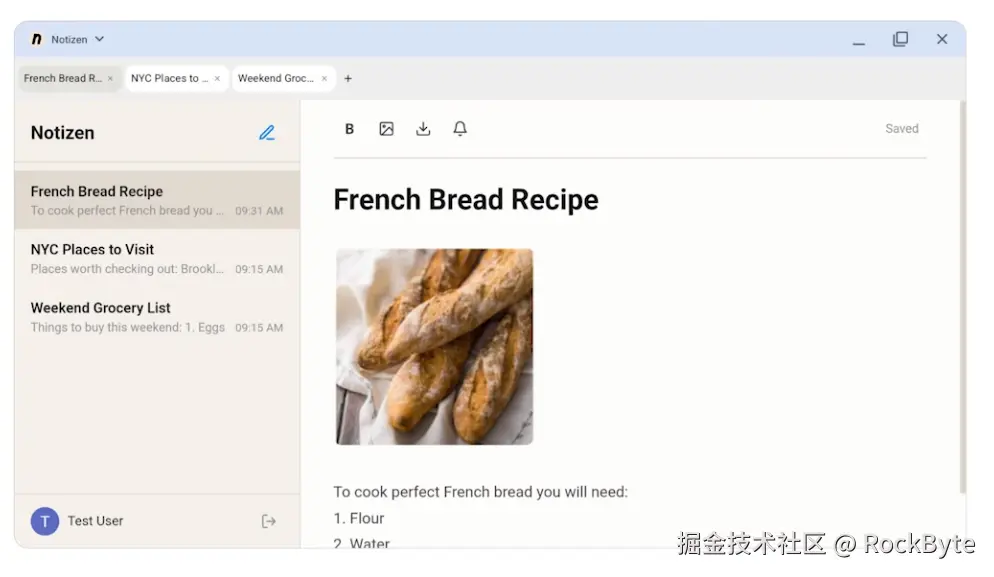Click the download note icon
The height and width of the screenshot is (577, 994).
point(423,129)
